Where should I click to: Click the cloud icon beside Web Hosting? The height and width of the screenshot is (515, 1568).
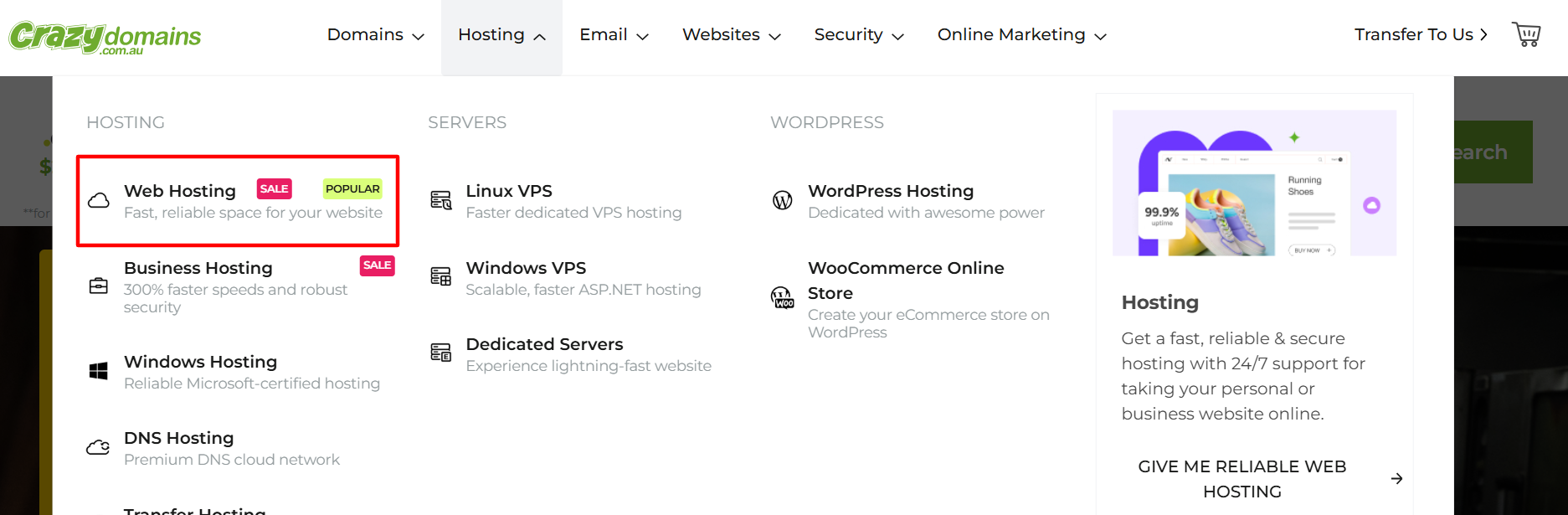click(99, 200)
